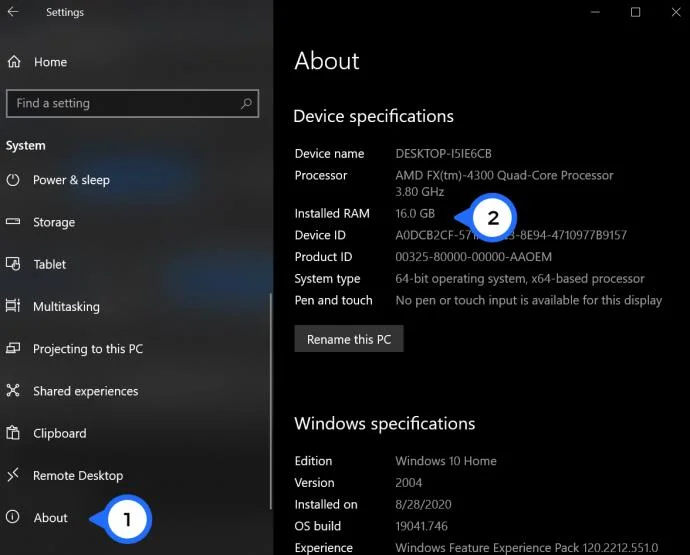Screen dimensions: 690x555
Task: Click Windows specifications heading
Action: pyautogui.click(x=385, y=423)
